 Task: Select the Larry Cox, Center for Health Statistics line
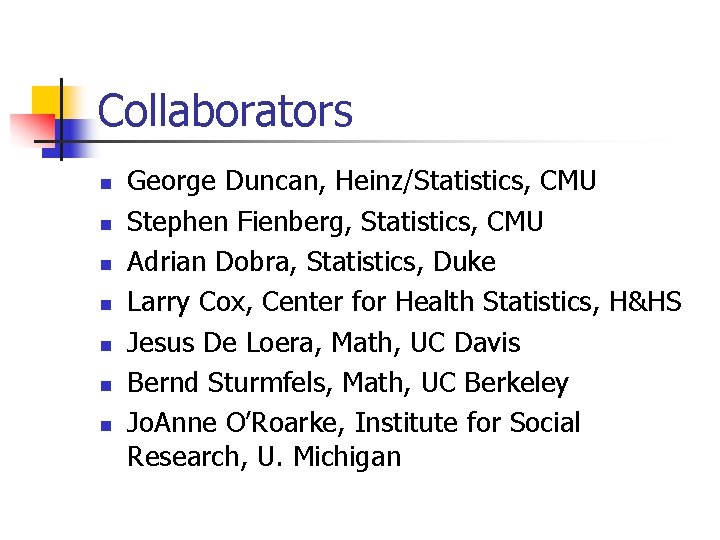404,302
